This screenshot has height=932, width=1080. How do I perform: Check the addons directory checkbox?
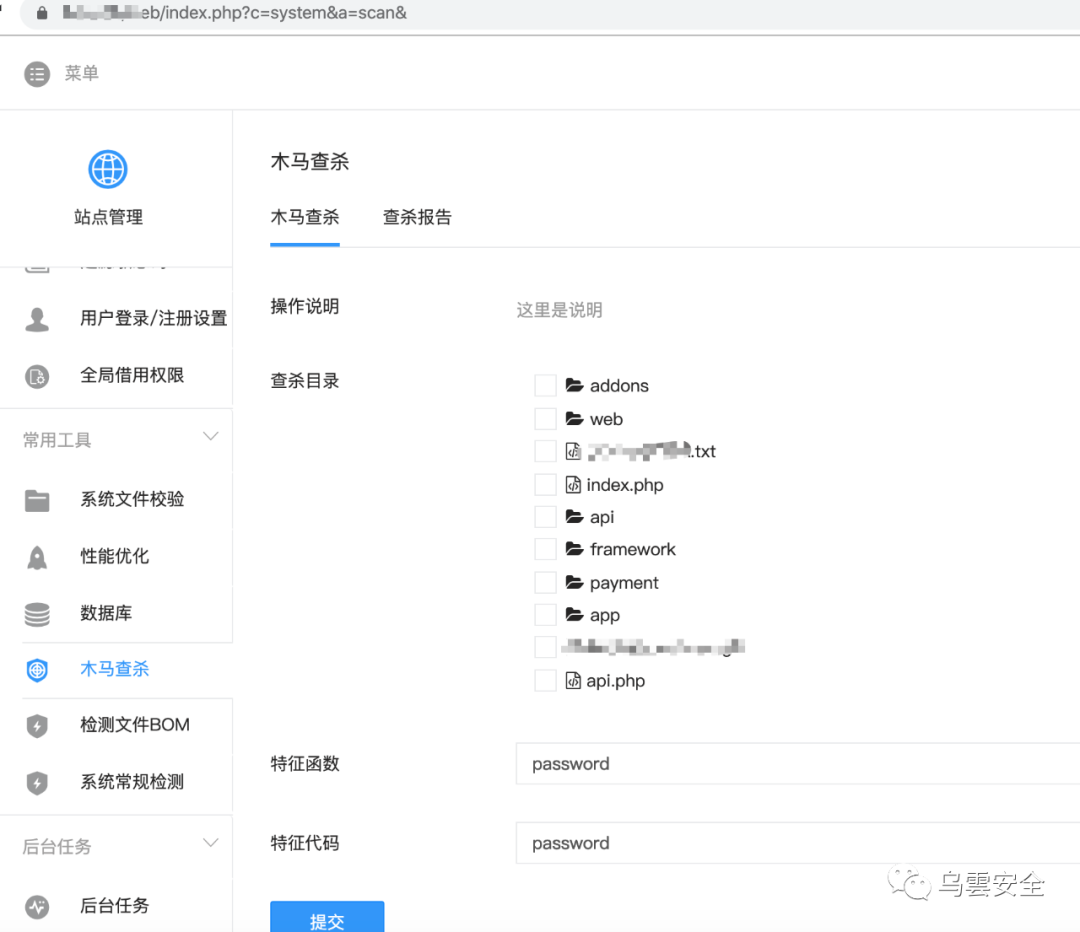pyautogui.click(x=545, y=385)
